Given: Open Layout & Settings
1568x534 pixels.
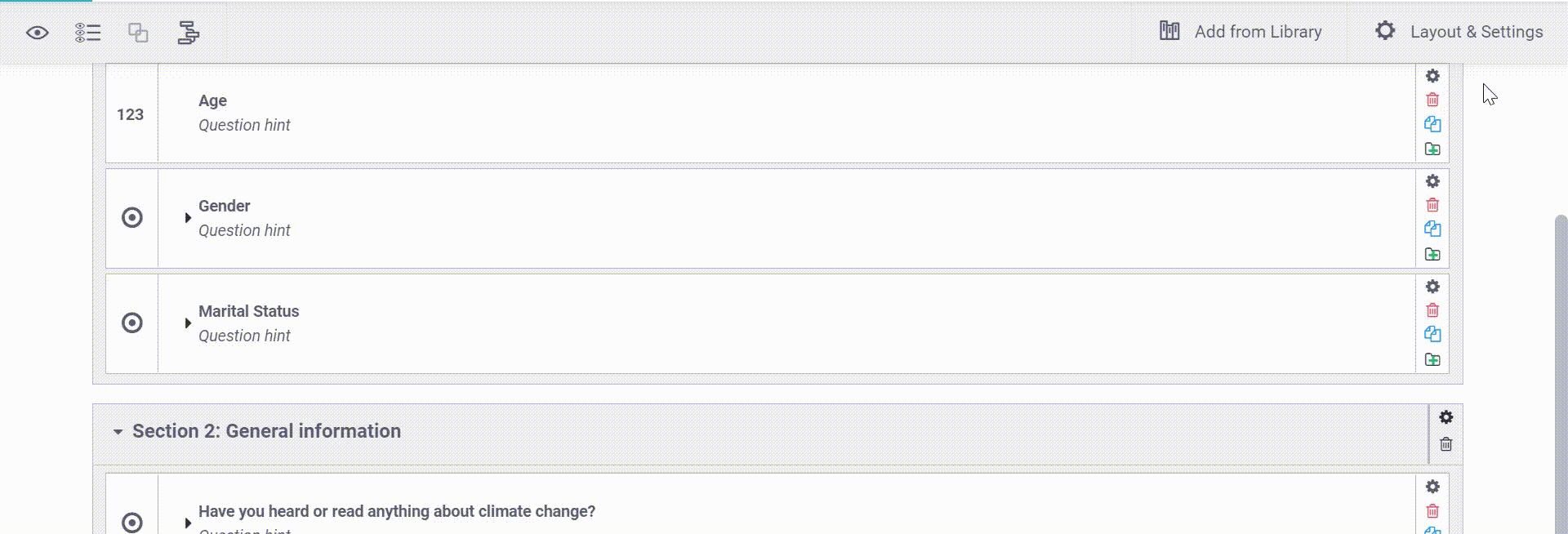Looking at the screenshot, I should click(1459, 32).
